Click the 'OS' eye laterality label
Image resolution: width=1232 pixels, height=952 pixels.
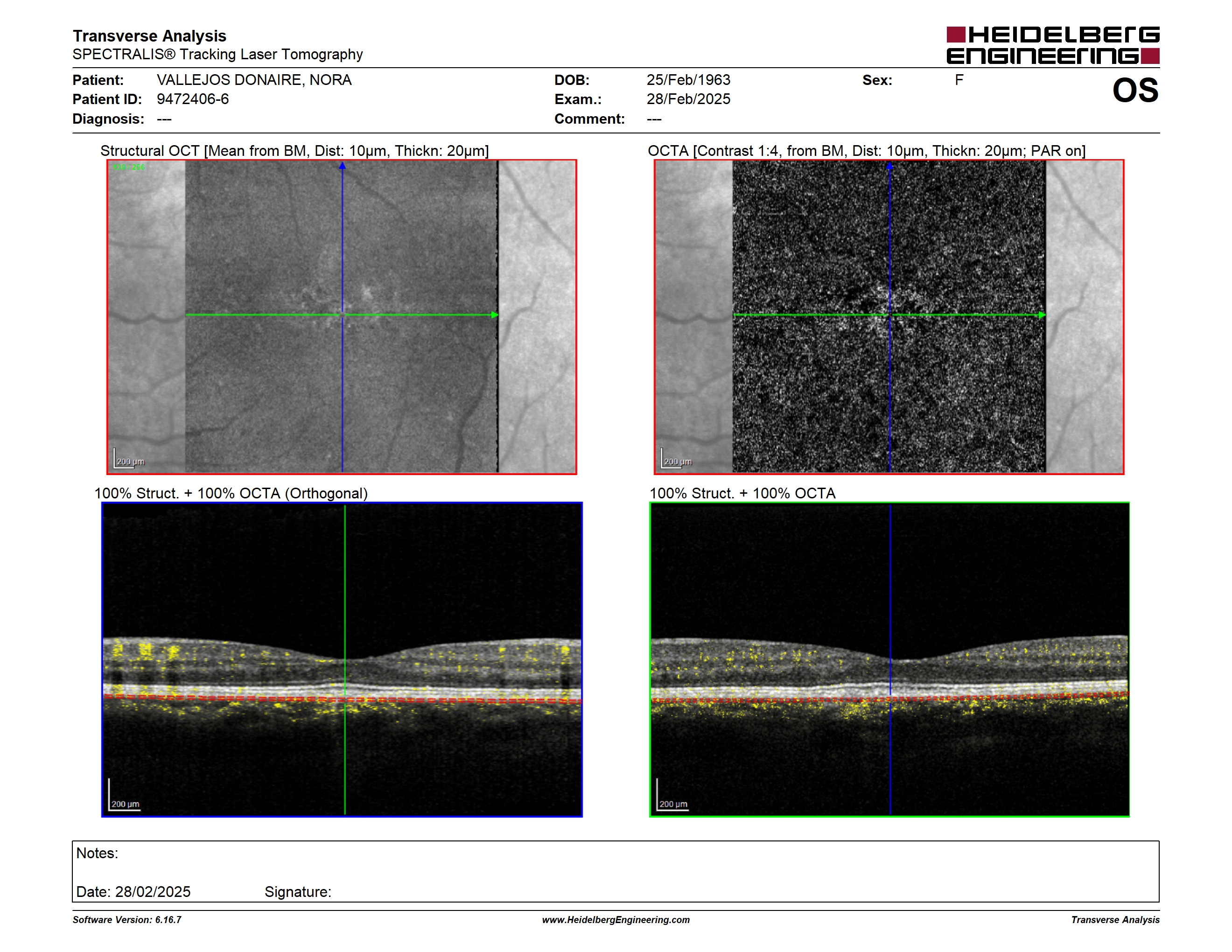(1135, 90)
